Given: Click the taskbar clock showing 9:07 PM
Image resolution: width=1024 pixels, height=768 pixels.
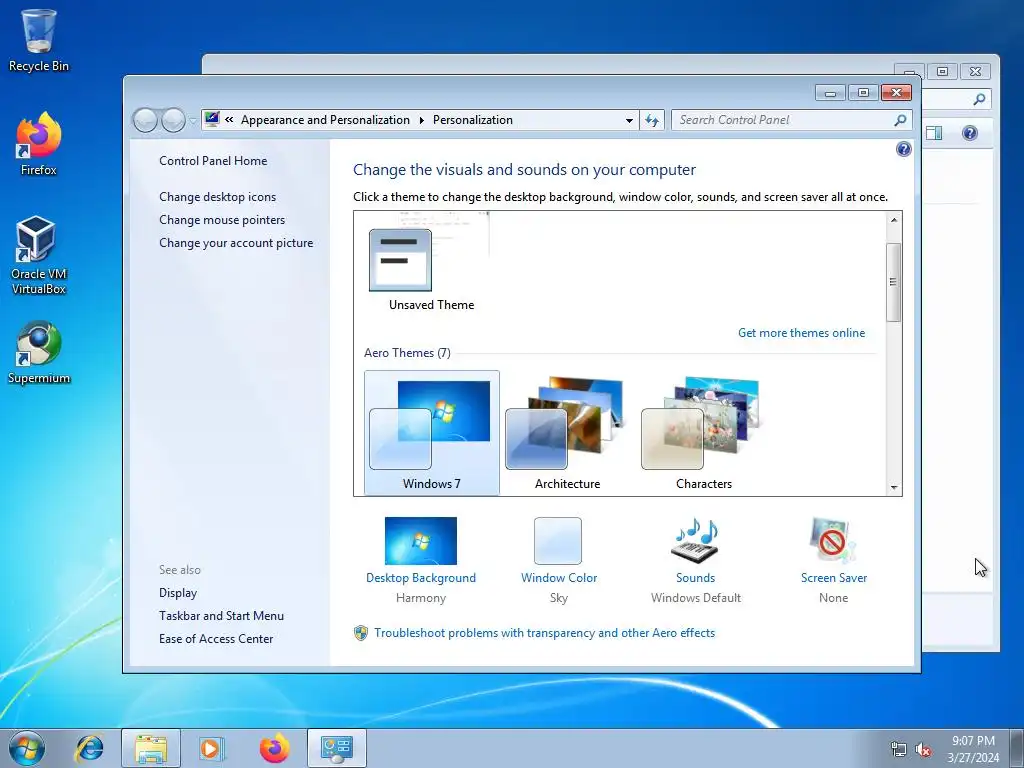Looking at the screenshot, I should 973,749.
